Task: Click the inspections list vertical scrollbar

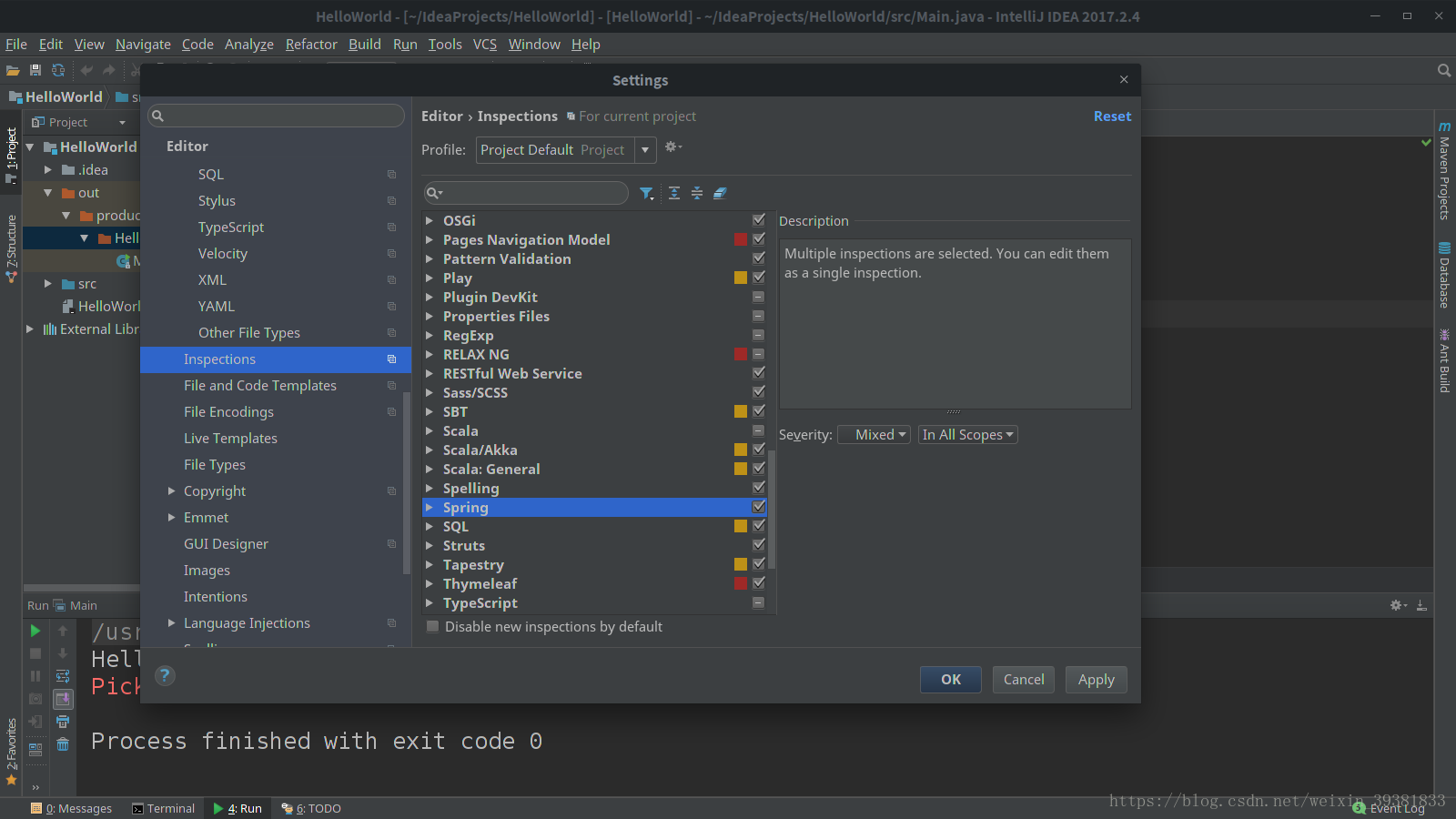Action: (x=773, y=510)
